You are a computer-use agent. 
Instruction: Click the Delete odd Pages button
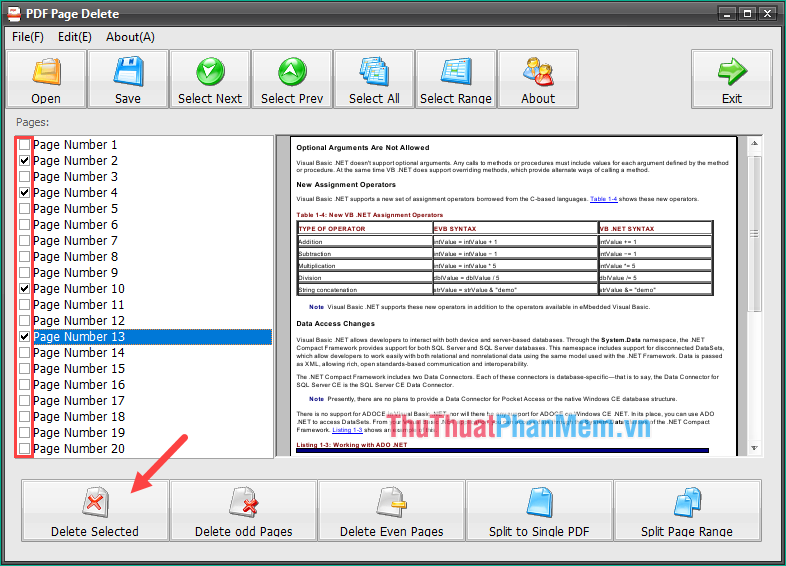(x=244, y=510)
